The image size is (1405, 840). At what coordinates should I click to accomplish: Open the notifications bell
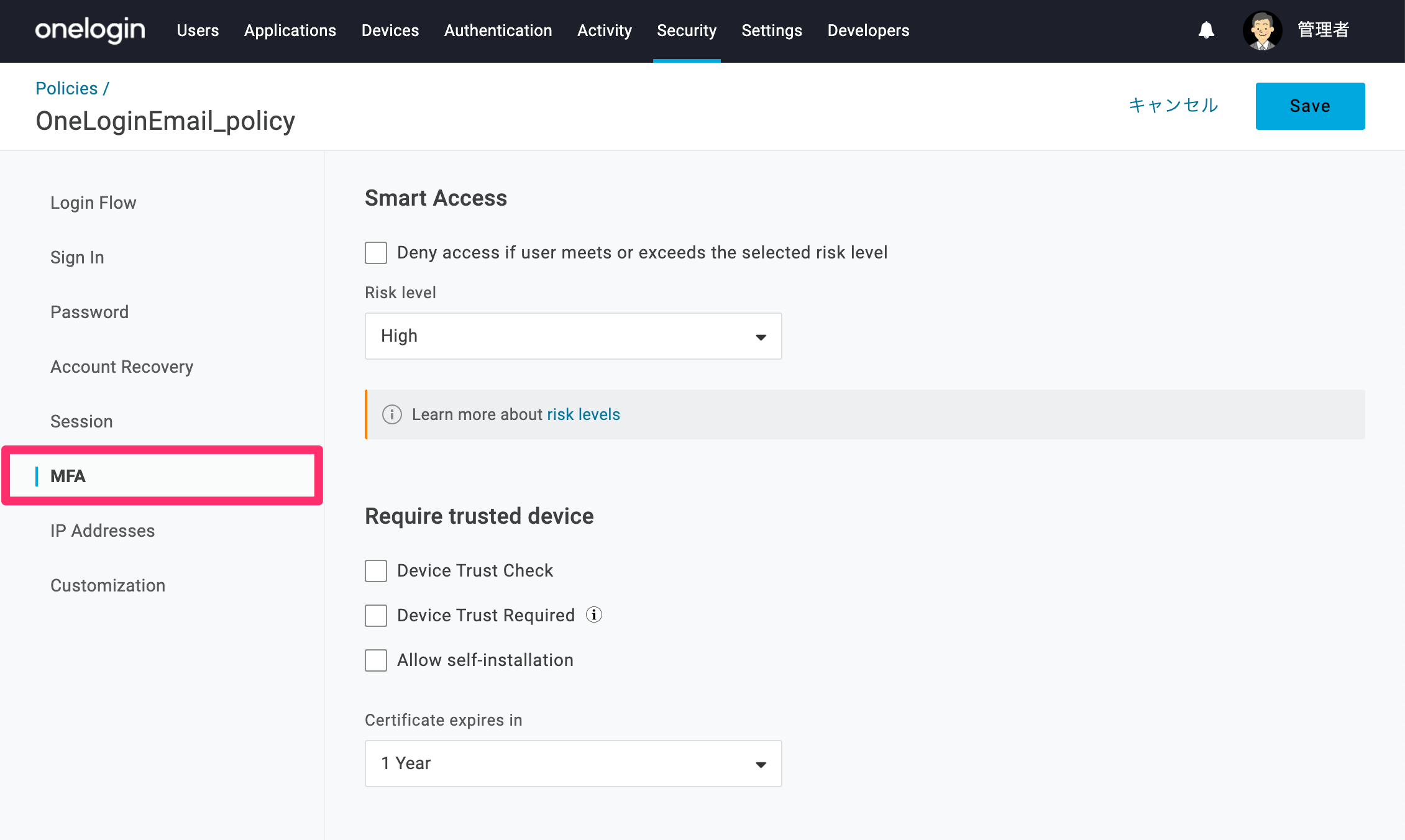click(1206, 30)
